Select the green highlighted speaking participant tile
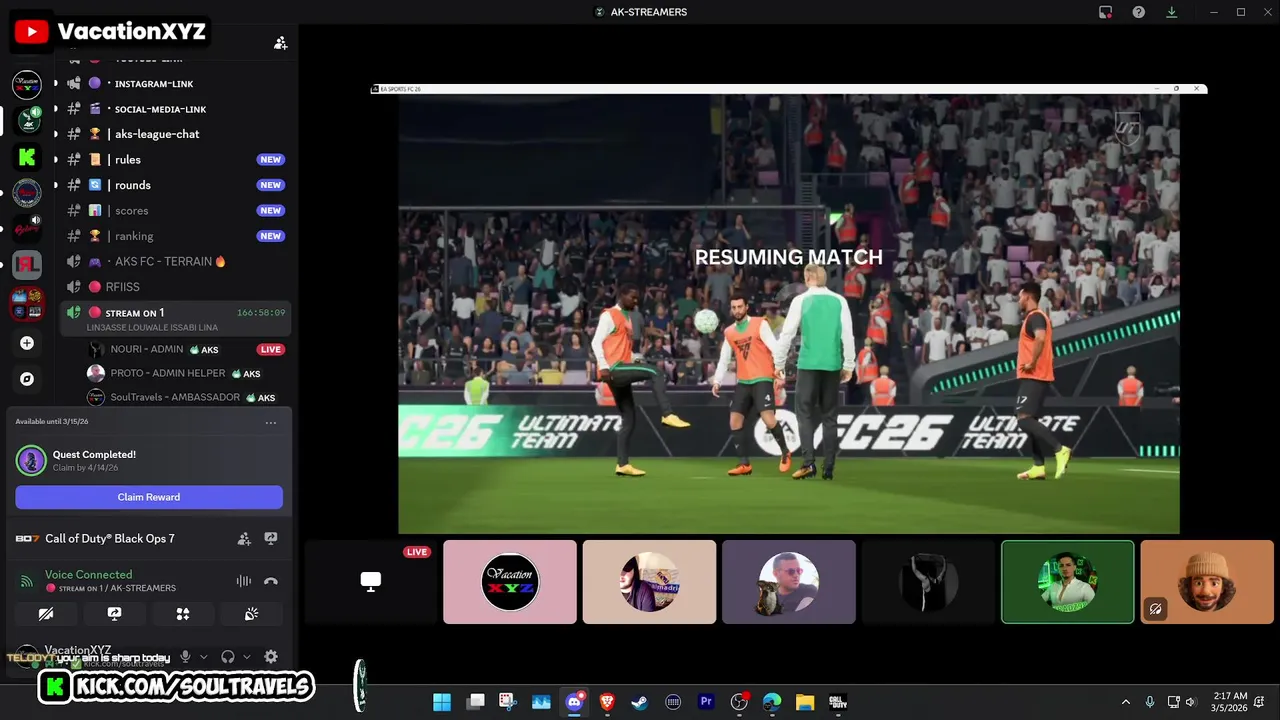1280x720 pixels. 1068,582
